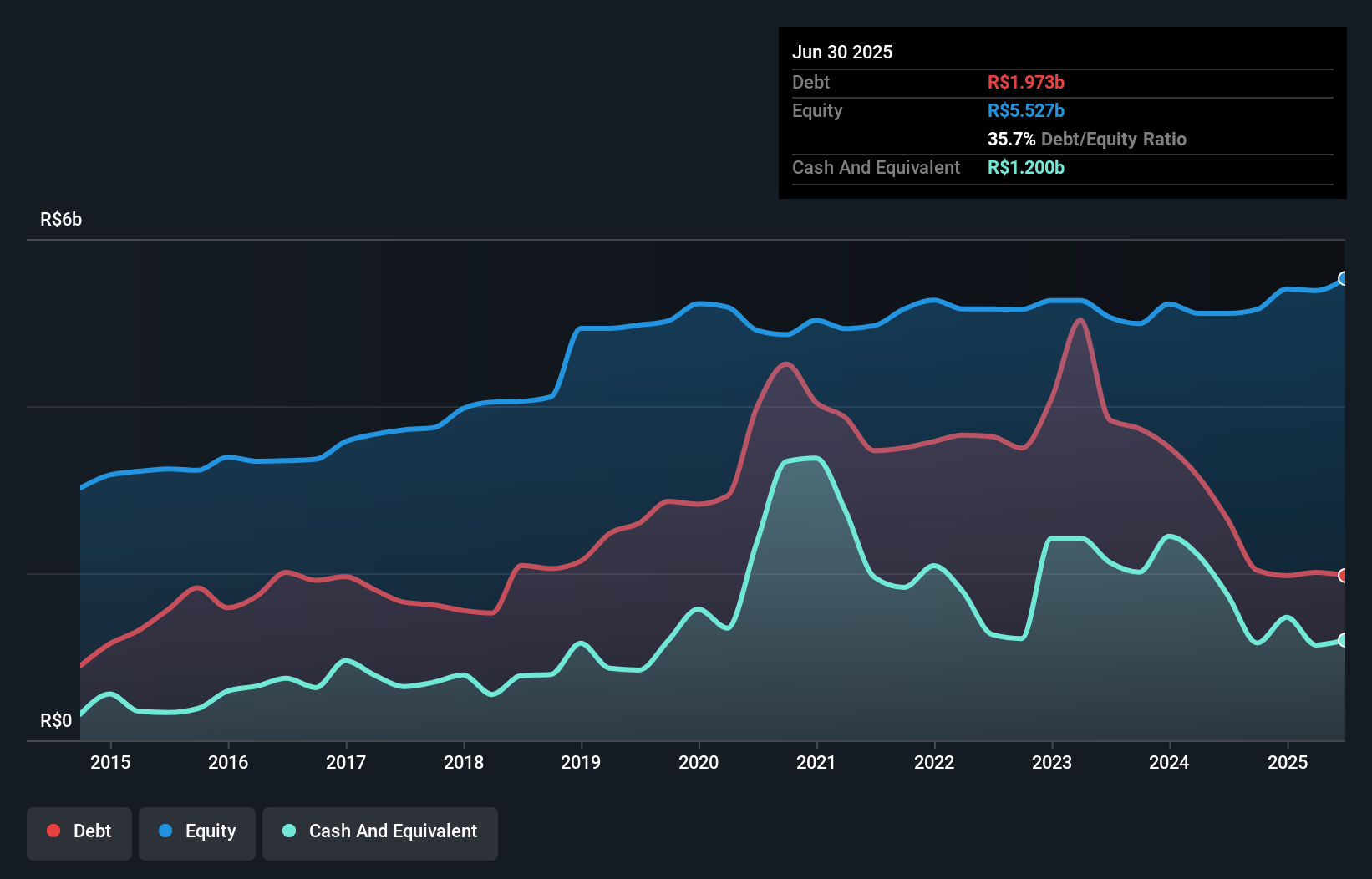Image resolution: width=1372 pixels, height=879 pixels.
Task: Click the R$6b axis label
Action: click(61, 219)
